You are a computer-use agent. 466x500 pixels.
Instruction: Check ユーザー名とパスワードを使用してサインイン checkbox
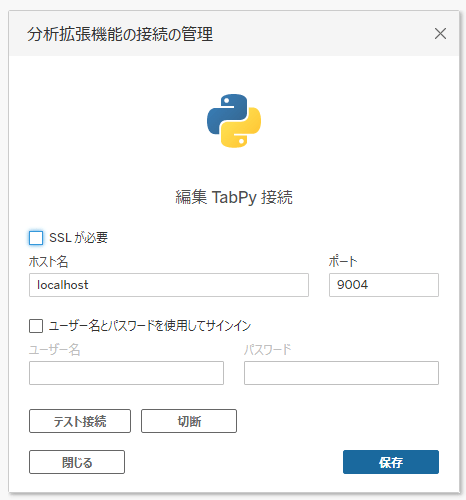[x=36, y=326]
